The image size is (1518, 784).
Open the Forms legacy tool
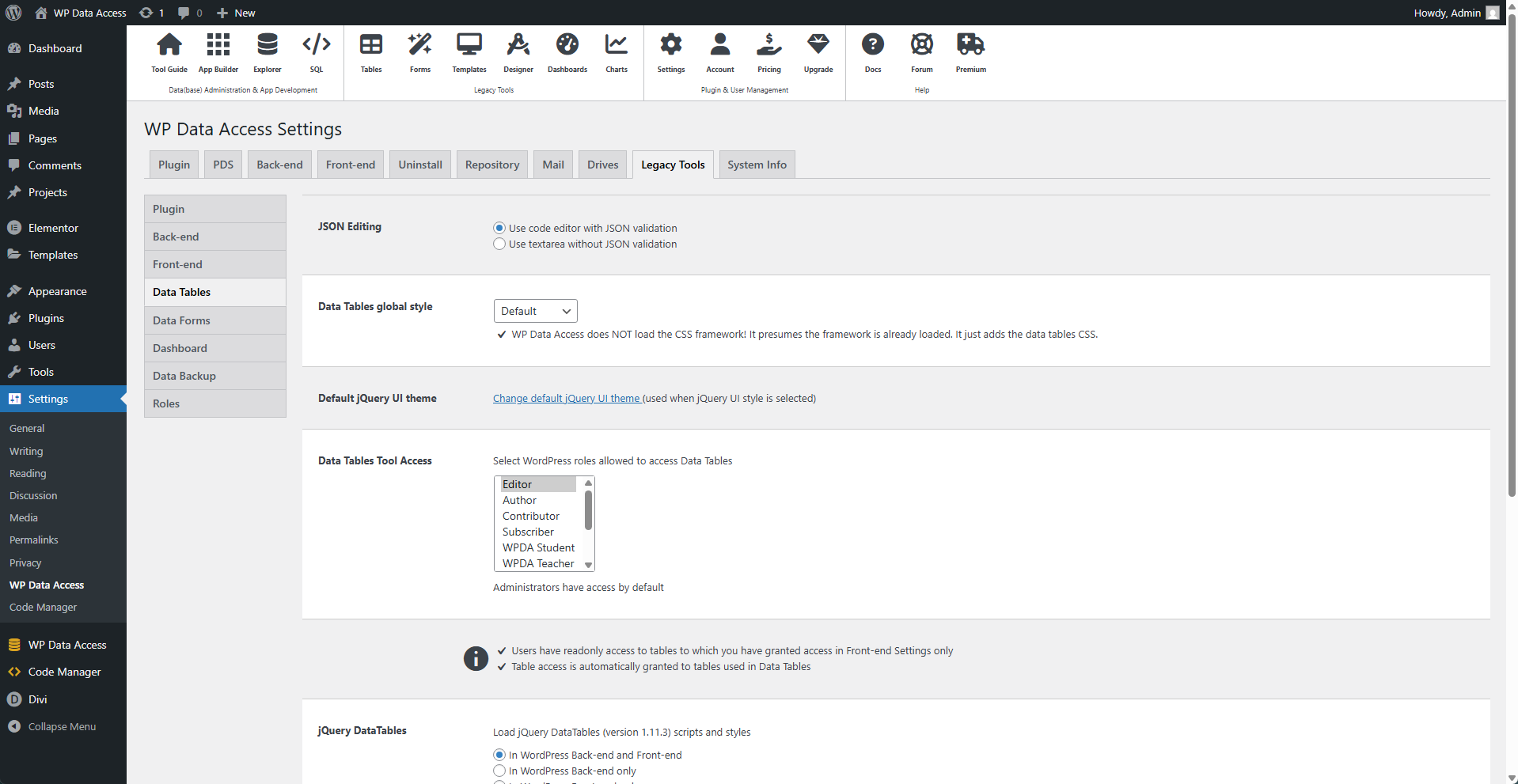tap(419, 51)
